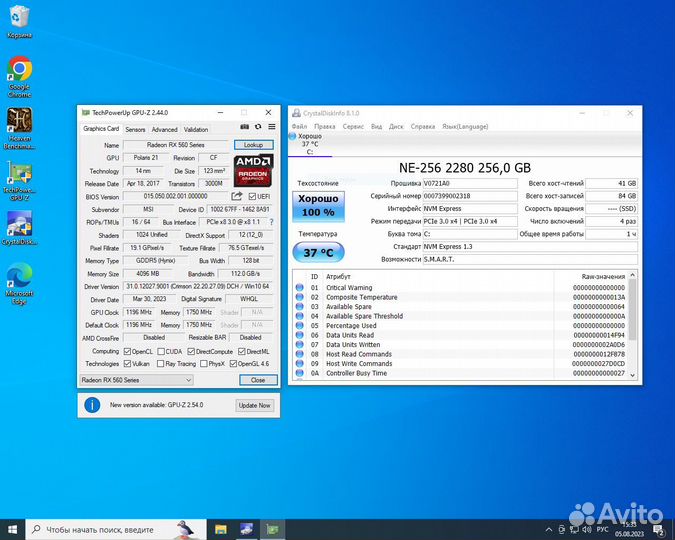Click the GPU-Z screenshot camera icon
Viewport: 675px width, 540px height.
(x=245, y=127)
